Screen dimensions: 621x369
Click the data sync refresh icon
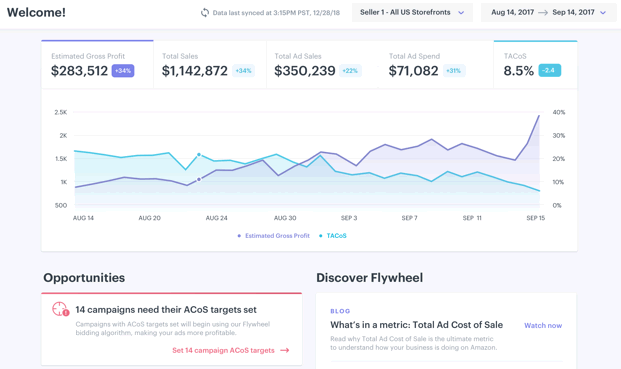(205, 13)
